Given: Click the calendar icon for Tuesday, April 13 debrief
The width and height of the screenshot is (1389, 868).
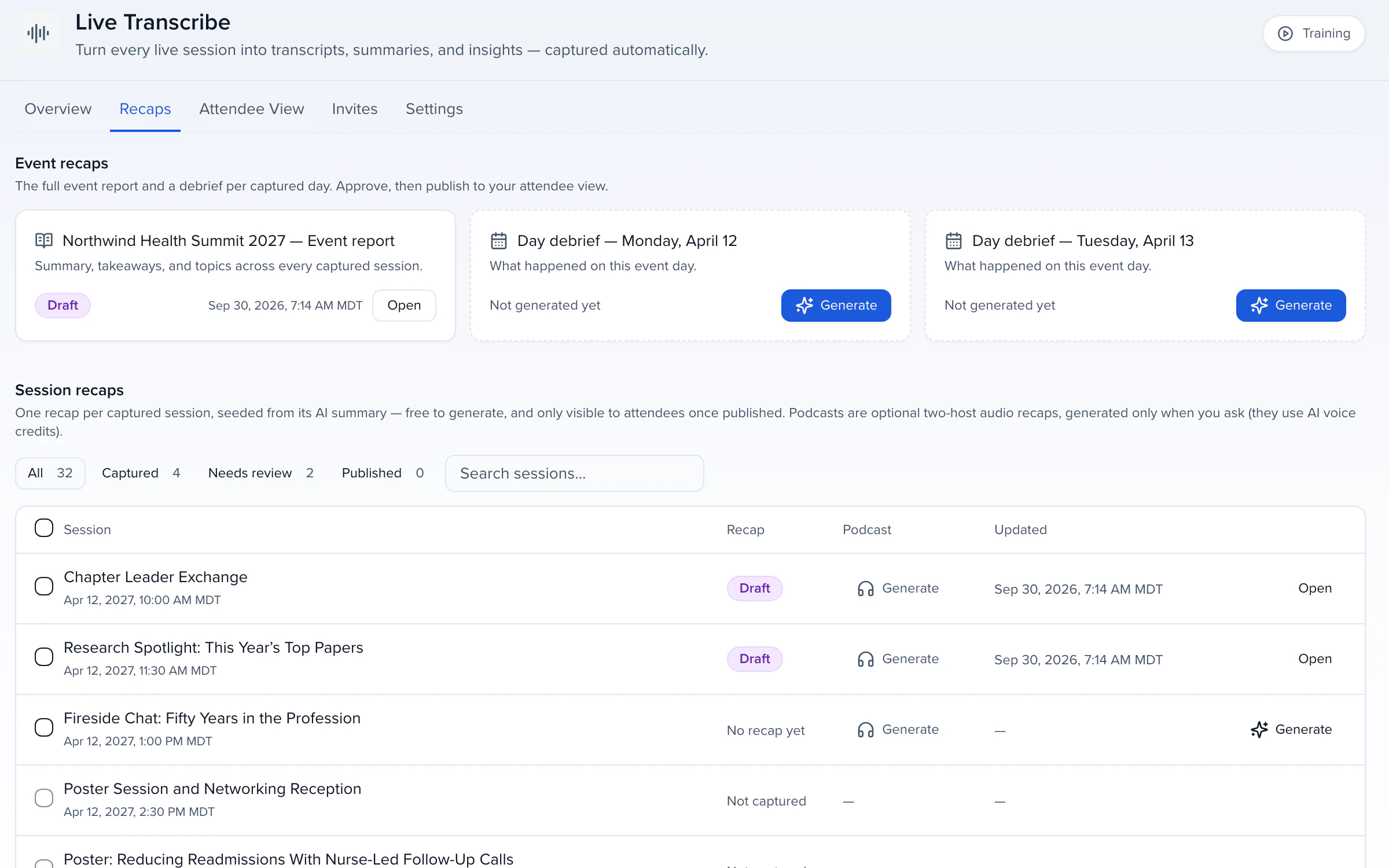Looking at the screenshot, I should 954,241.
